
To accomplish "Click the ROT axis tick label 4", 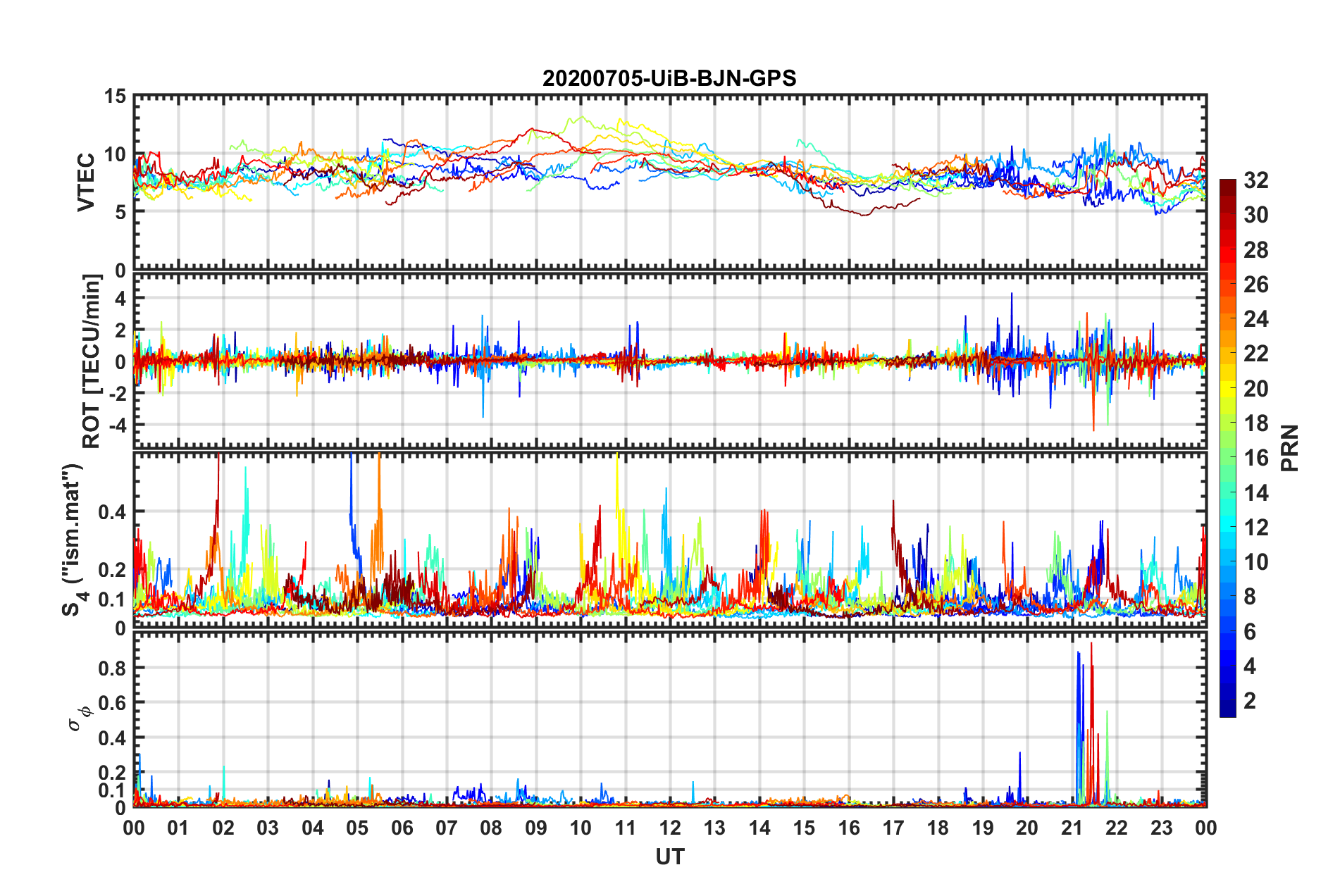I will pyautogui.click(x=120, y=299).
